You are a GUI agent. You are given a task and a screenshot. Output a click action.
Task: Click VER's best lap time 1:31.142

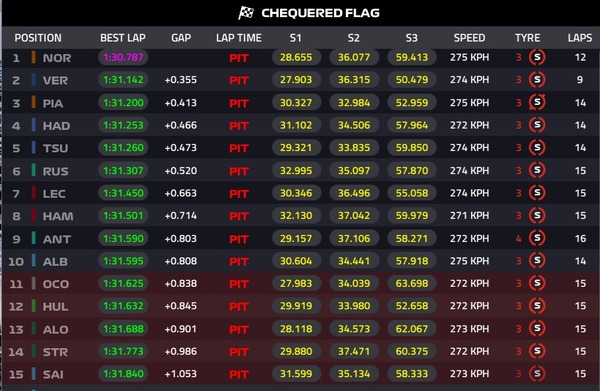[x=123, y=80]
